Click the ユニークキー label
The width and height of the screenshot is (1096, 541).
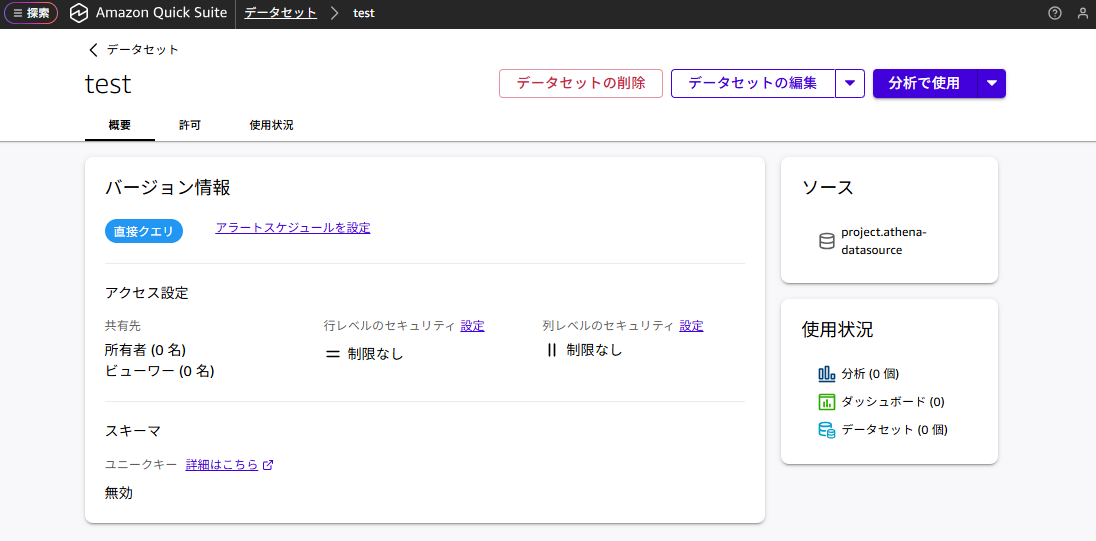(x=140, y=465)
